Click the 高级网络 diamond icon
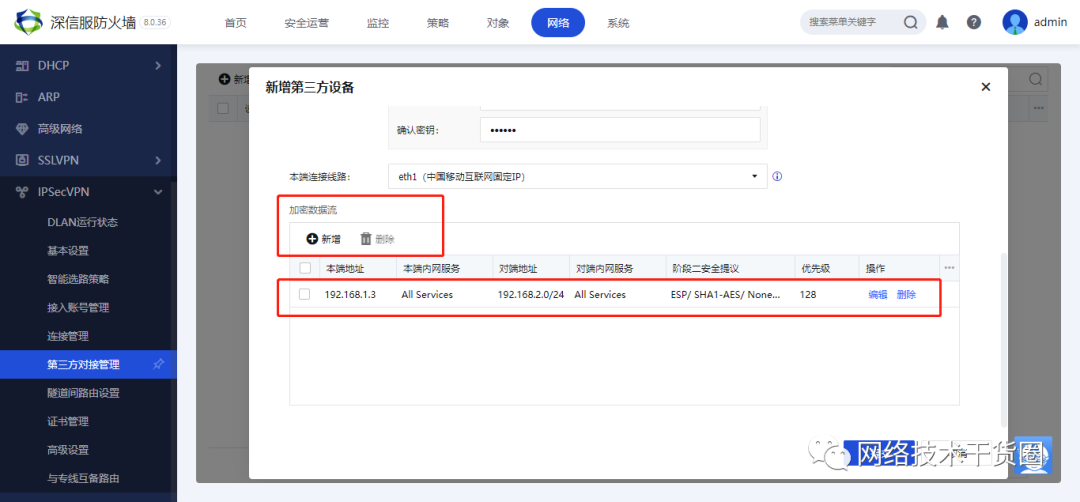Image resolution: width=1080 pixels, height=502 pixels. click(22, 129)
